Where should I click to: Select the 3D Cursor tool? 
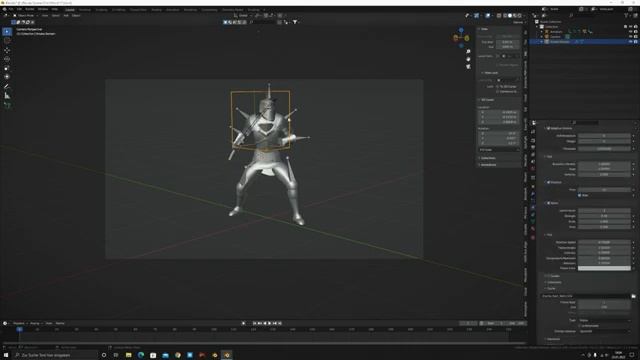pyautogui.click(x=7, y=41)
